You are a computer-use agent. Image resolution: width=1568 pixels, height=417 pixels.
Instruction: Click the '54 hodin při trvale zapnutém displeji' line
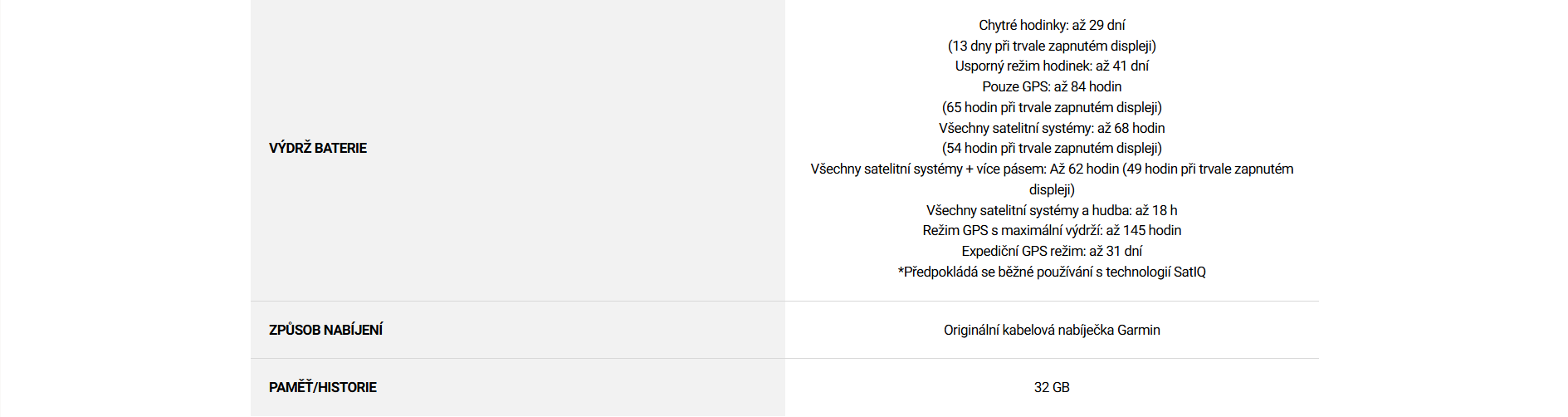(1051, 148)
